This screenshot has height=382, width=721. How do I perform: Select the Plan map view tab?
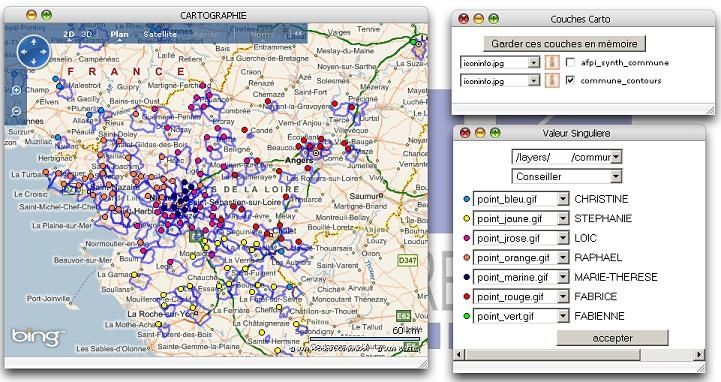pyautogui.click(x=119, y=34)
